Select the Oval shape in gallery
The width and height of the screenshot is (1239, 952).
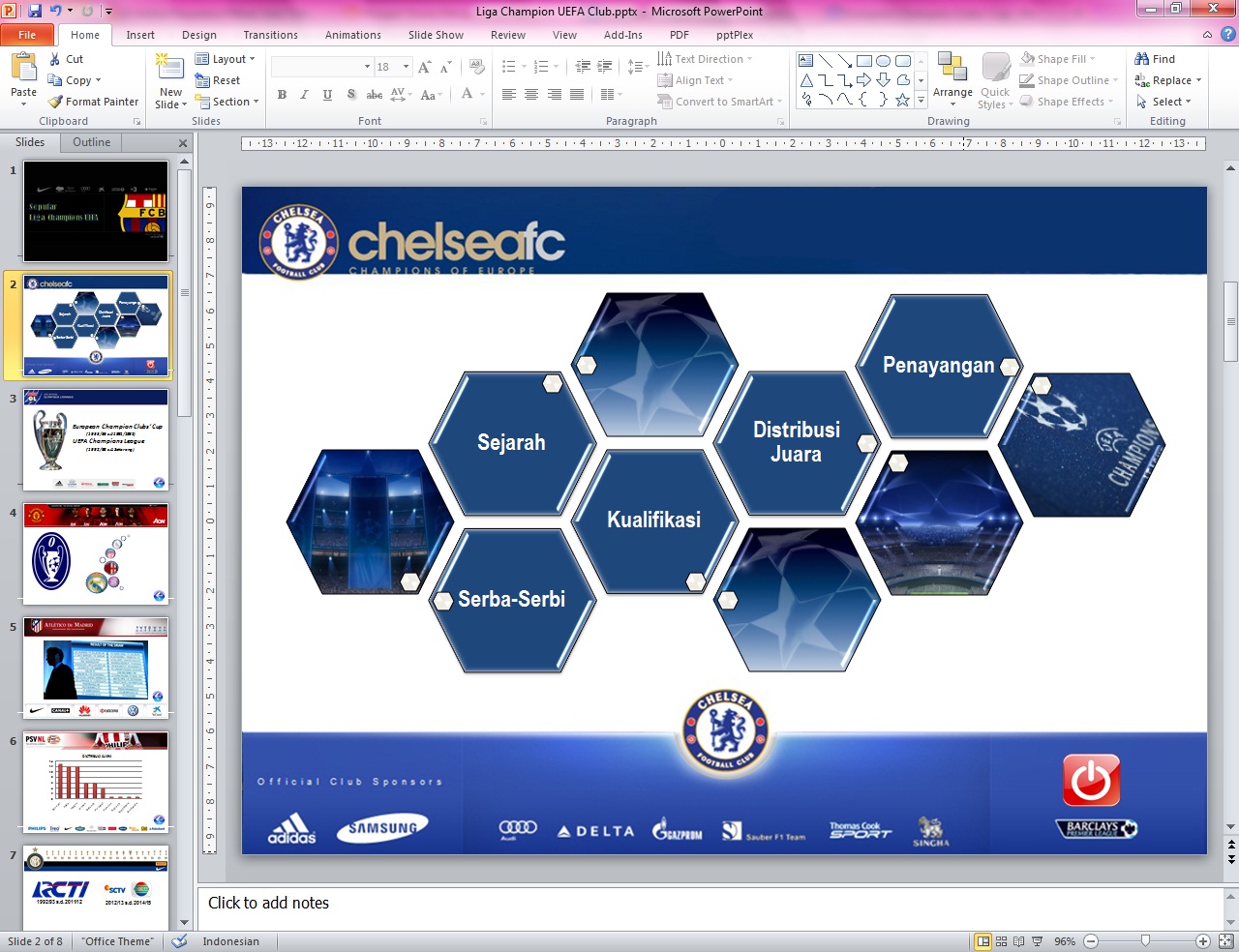pyautogui.click(x=884, y=60)
